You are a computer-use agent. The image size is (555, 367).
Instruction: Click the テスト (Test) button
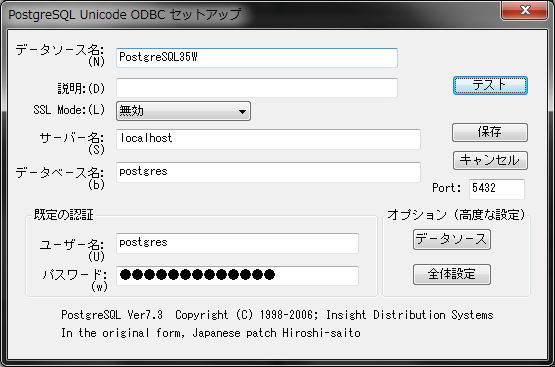click(x=490, y=85)
